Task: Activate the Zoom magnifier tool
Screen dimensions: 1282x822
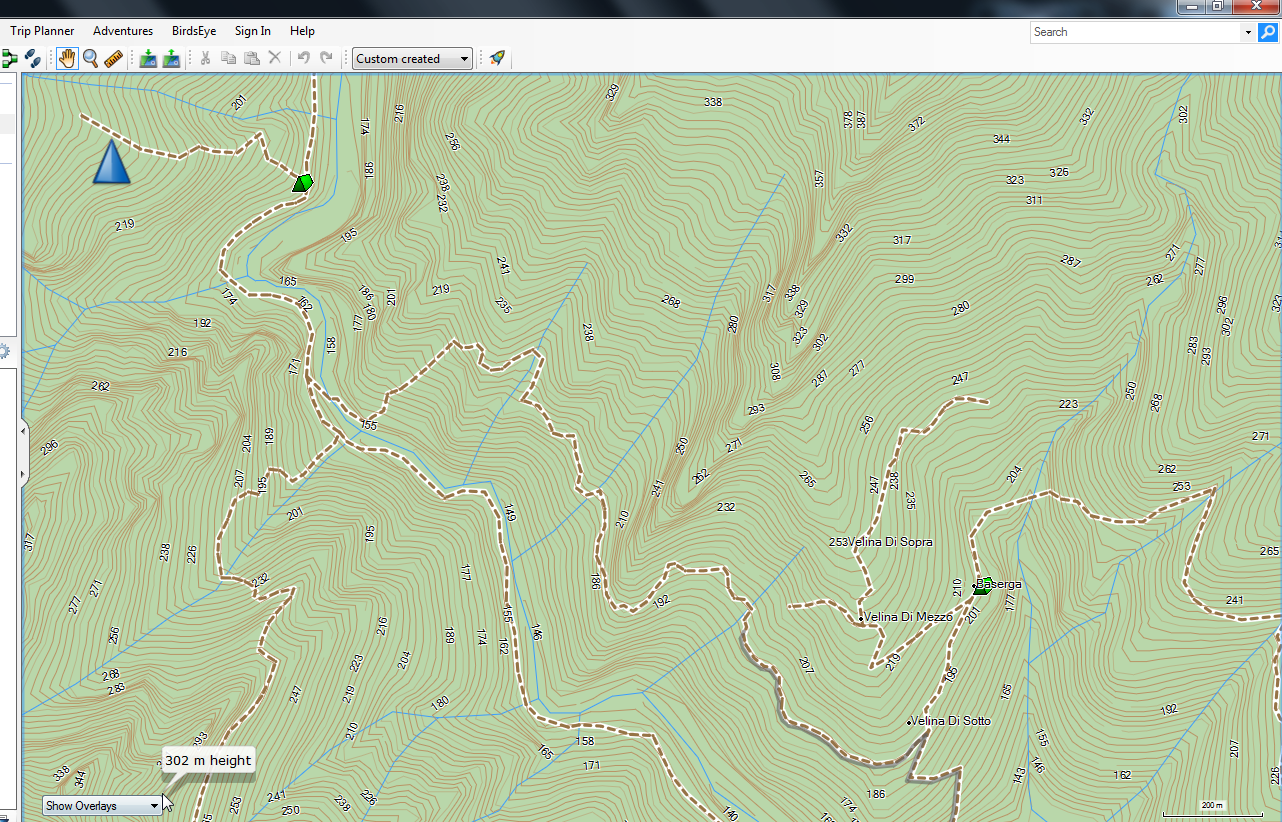Action: point(90,58)
